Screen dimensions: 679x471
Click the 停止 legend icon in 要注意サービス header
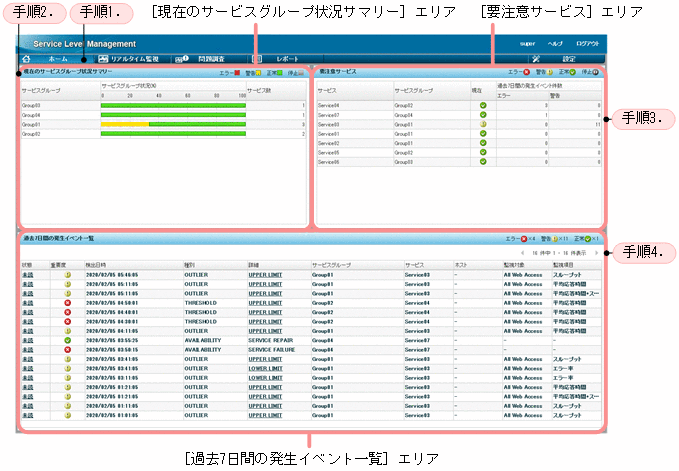[596, 72]
